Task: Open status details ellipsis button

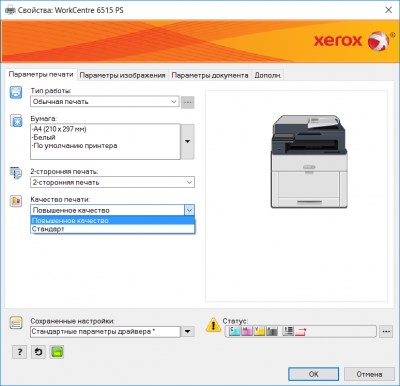Action: click(386, 331)
